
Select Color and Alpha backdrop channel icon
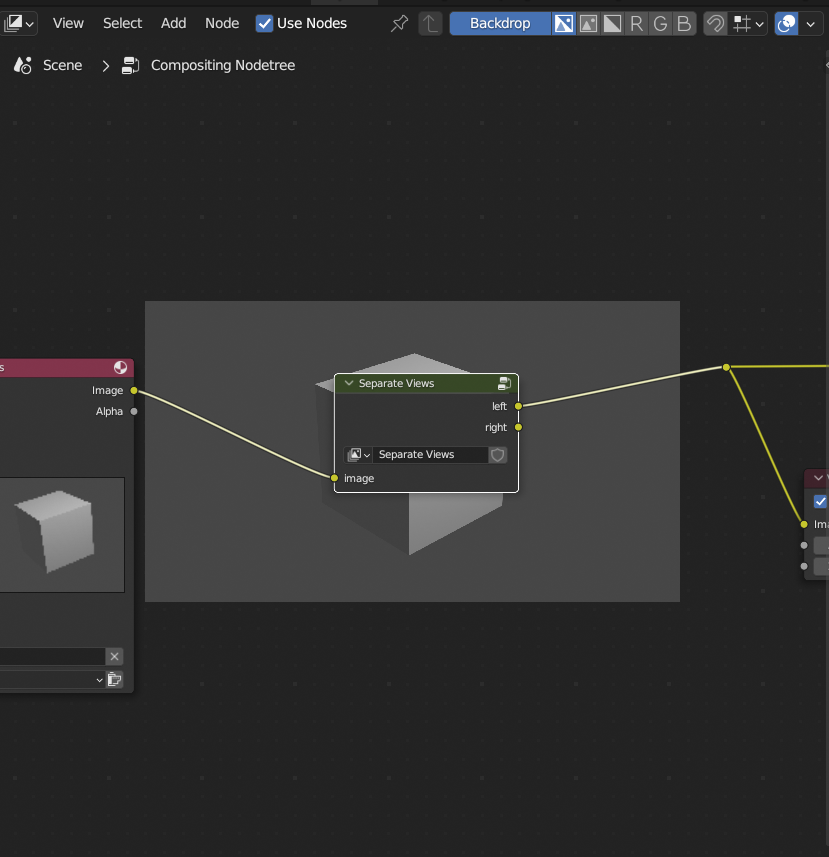tap(564, 24)
